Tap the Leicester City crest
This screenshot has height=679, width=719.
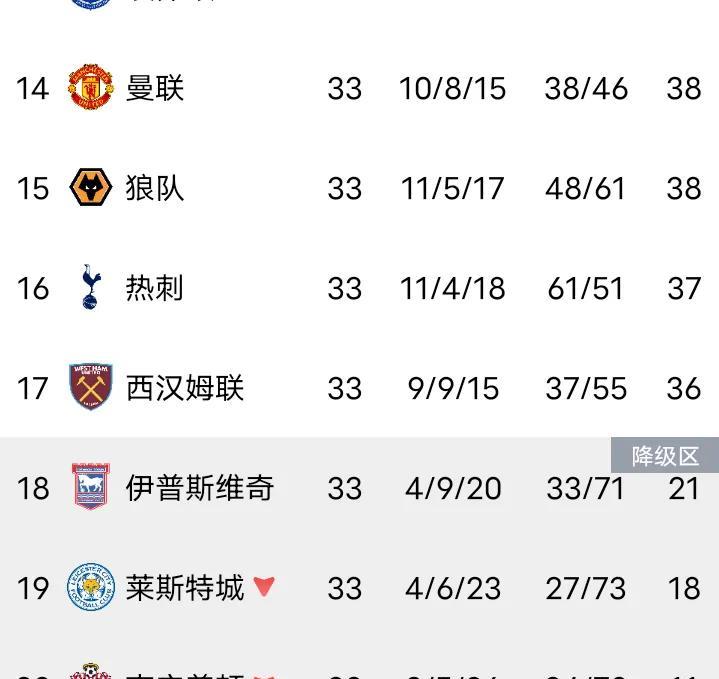pyautogui.click(x=90, y=587)
